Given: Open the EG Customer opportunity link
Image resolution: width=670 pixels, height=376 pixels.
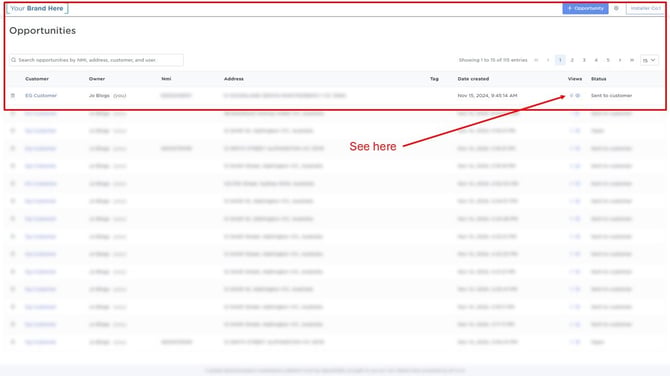Looking at the screenshot, I should click(x=41, y=96).
